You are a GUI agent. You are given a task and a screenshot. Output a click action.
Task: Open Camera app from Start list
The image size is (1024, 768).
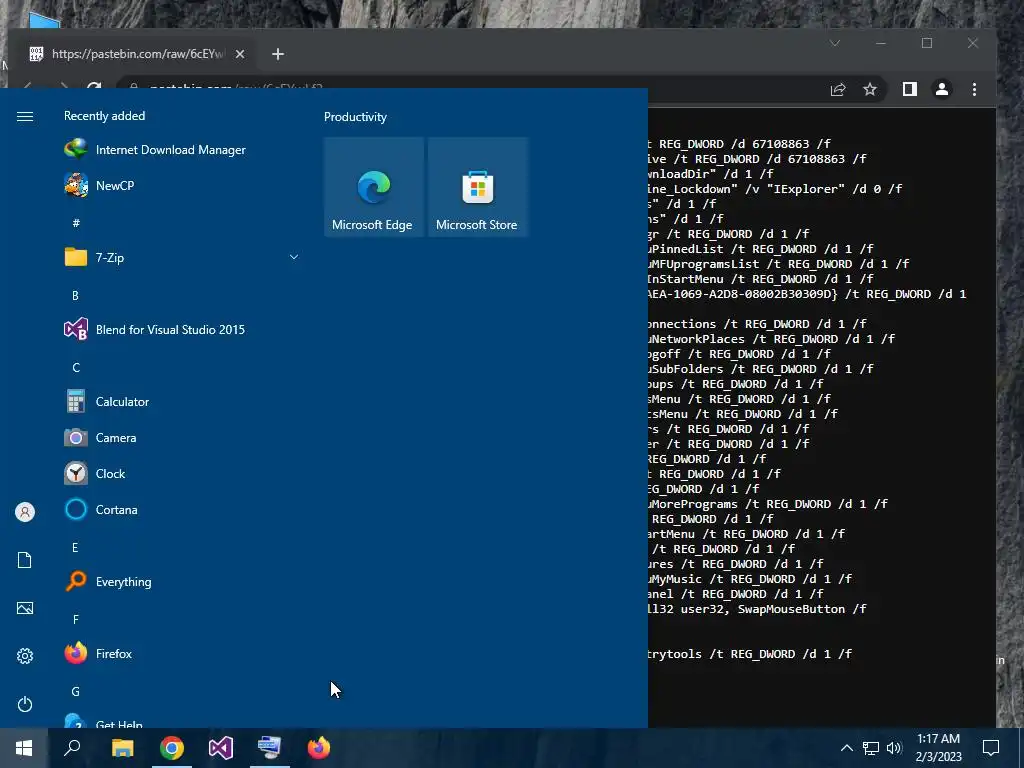pos(183,438)
